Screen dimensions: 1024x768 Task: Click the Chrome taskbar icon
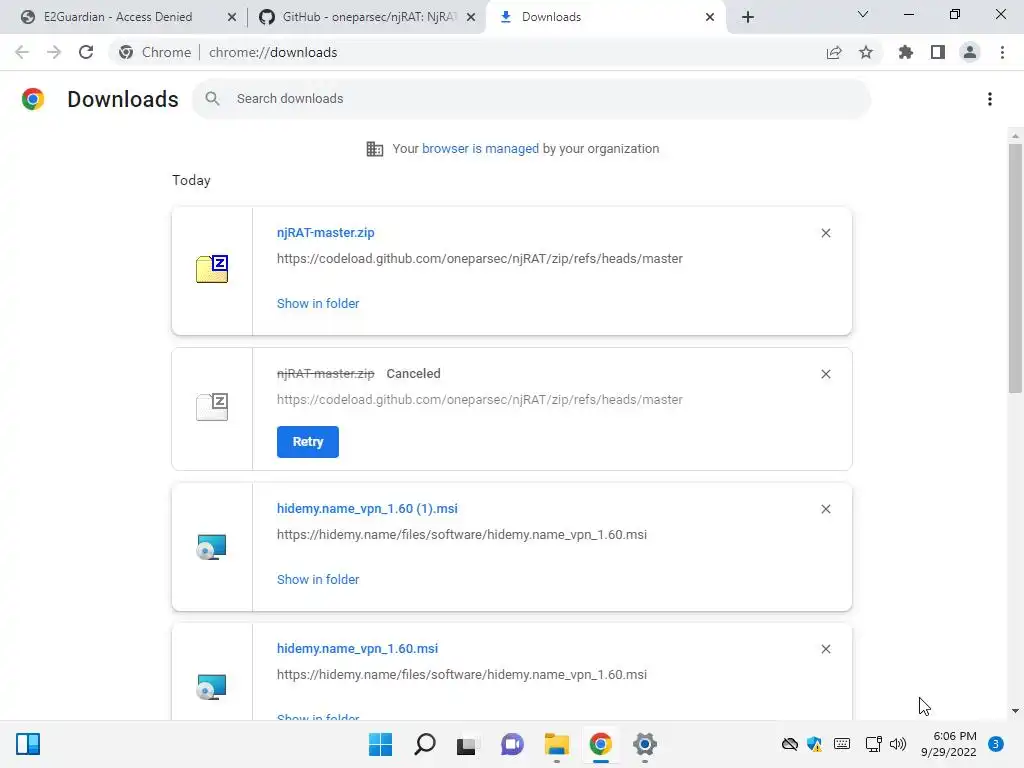pos(601,744)
